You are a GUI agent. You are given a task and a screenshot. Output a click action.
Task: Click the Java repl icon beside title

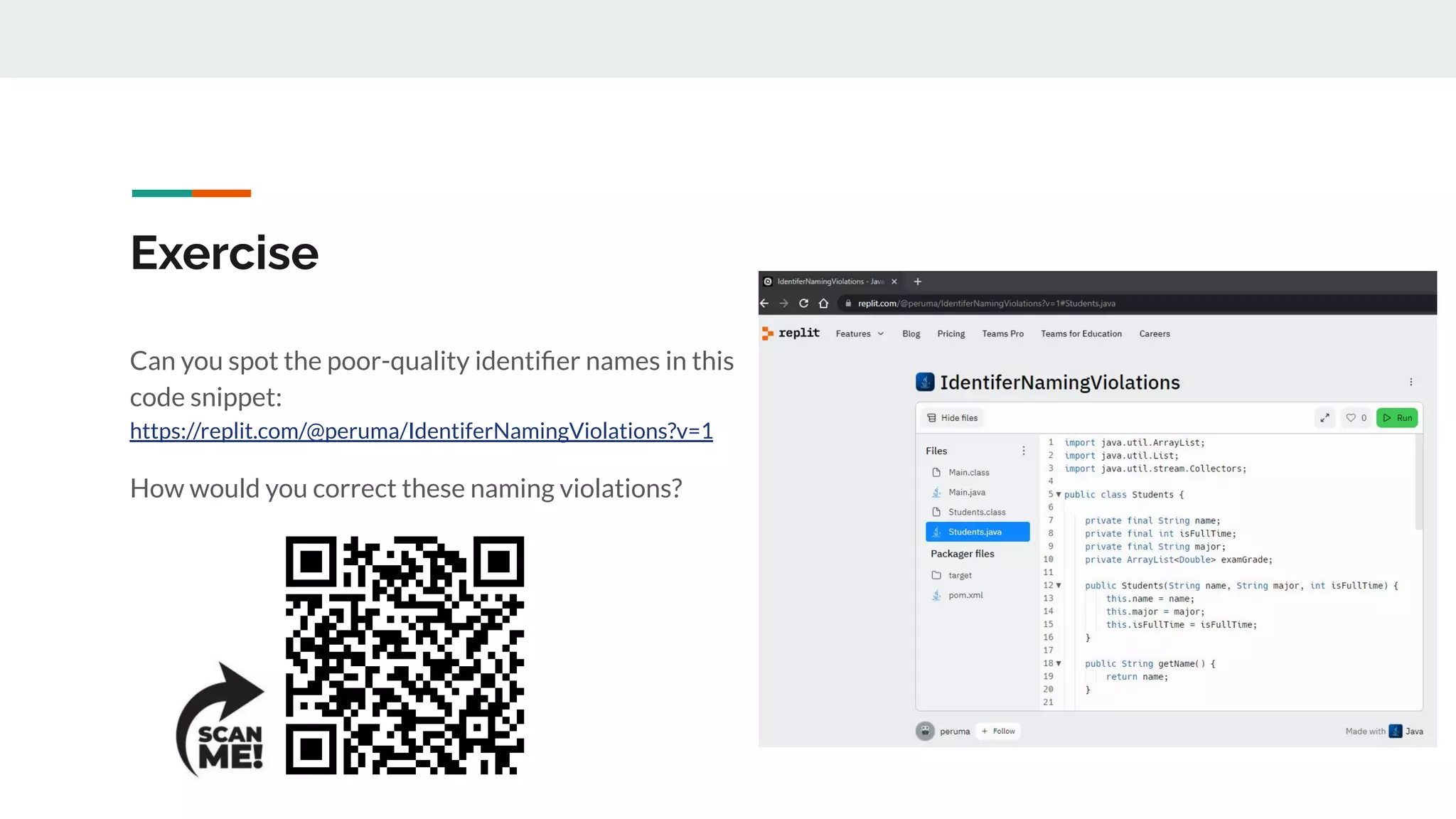[925, 382]
